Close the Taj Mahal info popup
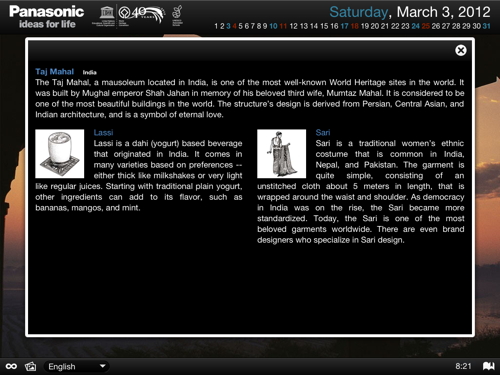The image size is (500, 375). (x=461, y=50)
